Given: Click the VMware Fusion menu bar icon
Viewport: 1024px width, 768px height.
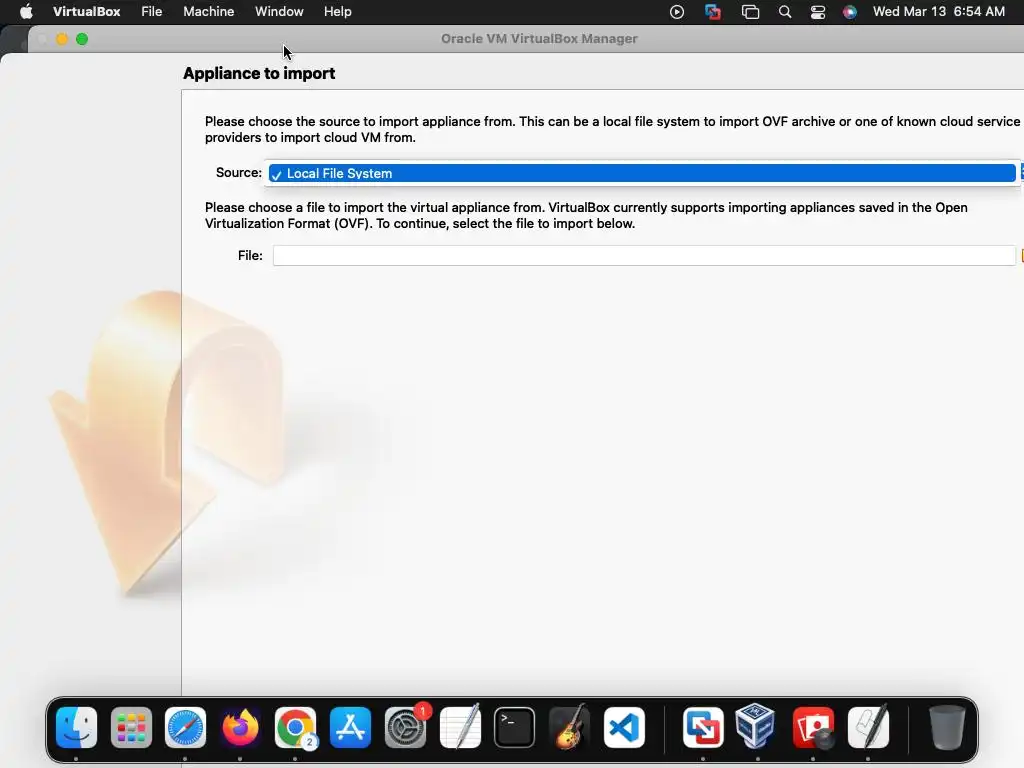Looking at the screenshot, I should point(713,12).
